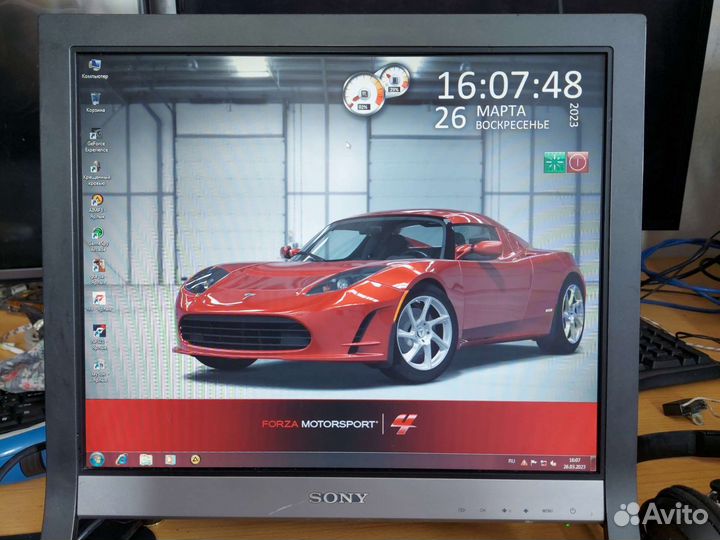This screenshot has height=540, width=720.
Task: Open Windows Media Player taskbar icon
Action: 170,459
